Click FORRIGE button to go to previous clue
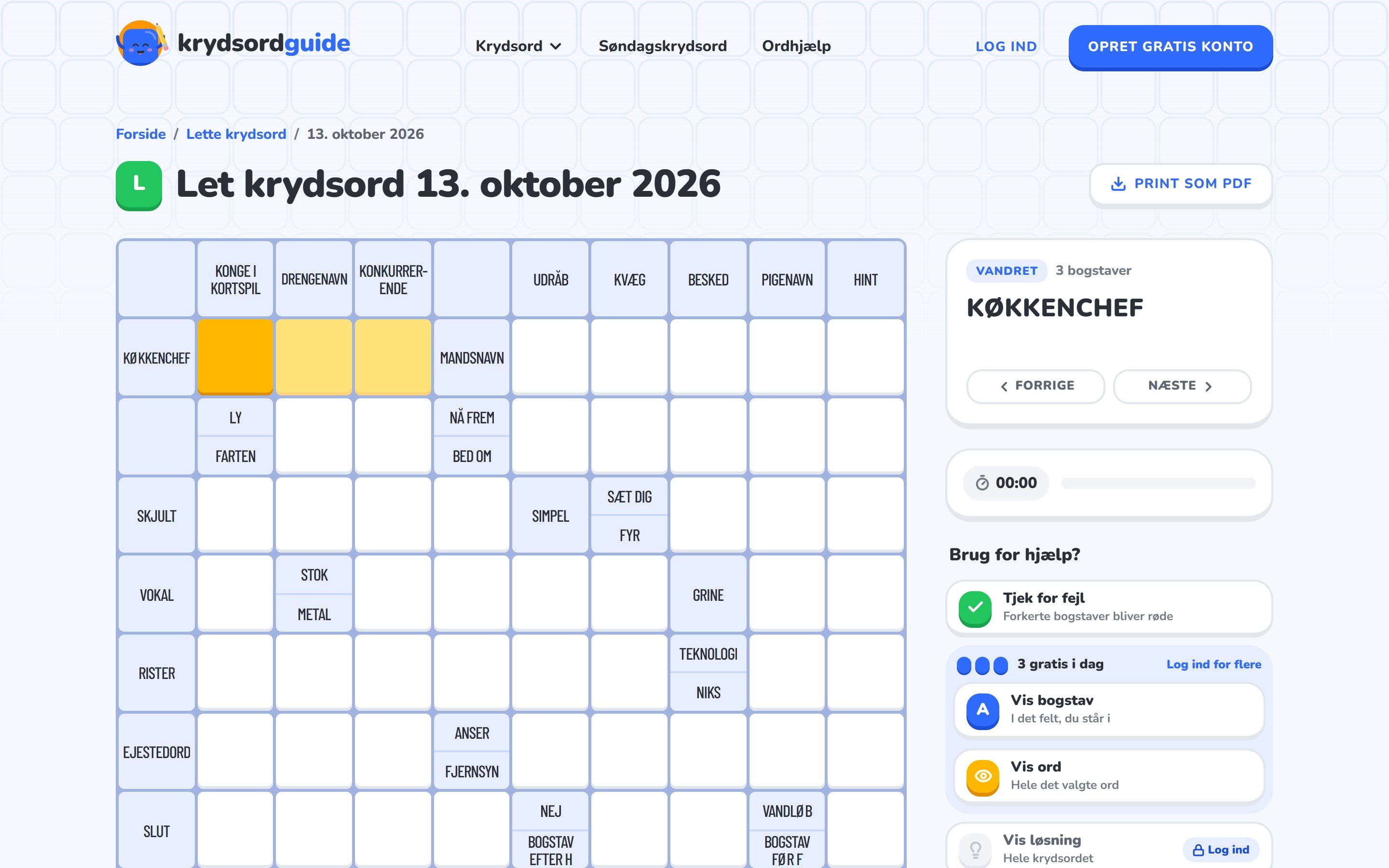Viewport: 1389px width, 868px height. 1035,386
